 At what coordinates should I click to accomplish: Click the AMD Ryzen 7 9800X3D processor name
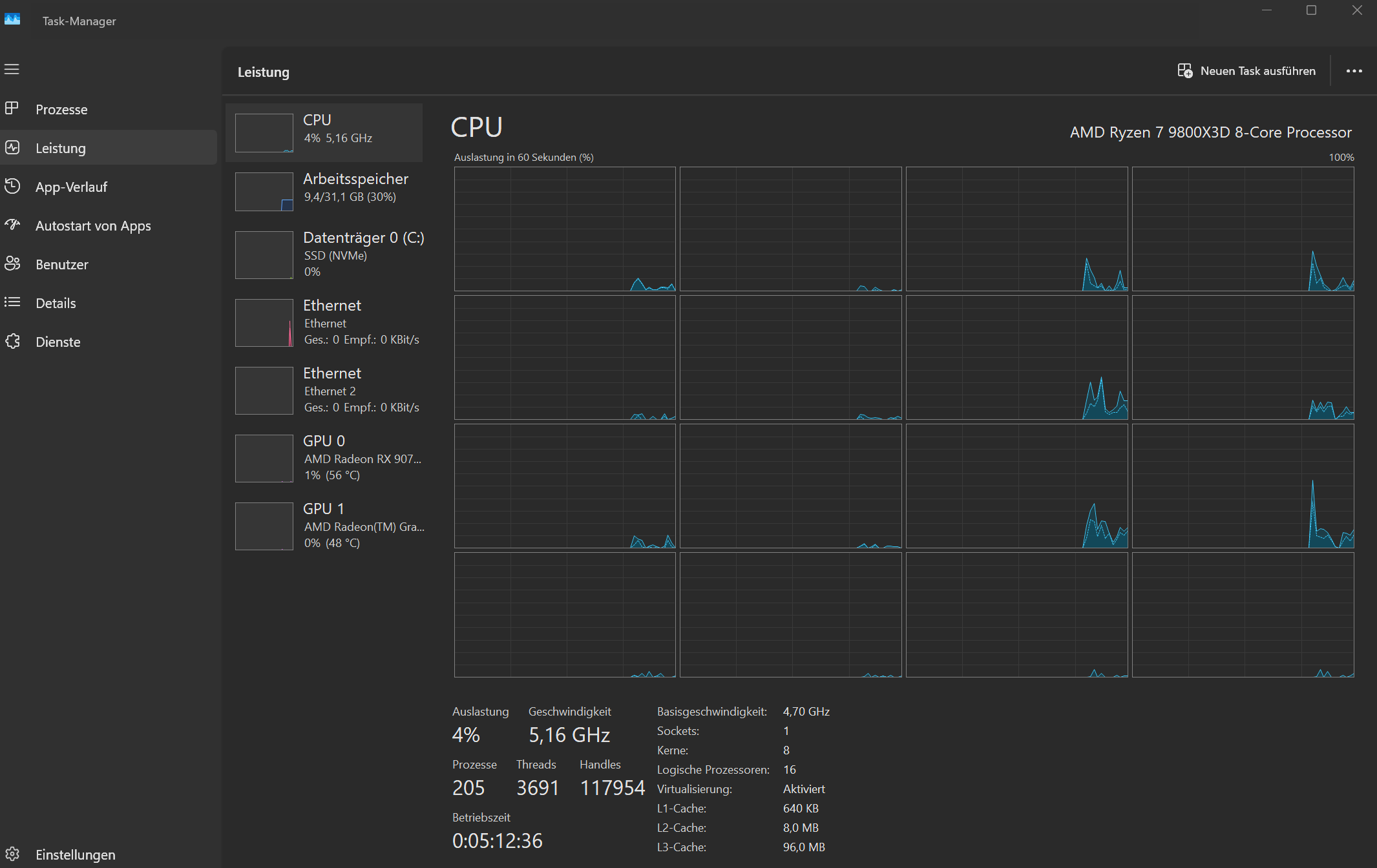(1210, 132)
